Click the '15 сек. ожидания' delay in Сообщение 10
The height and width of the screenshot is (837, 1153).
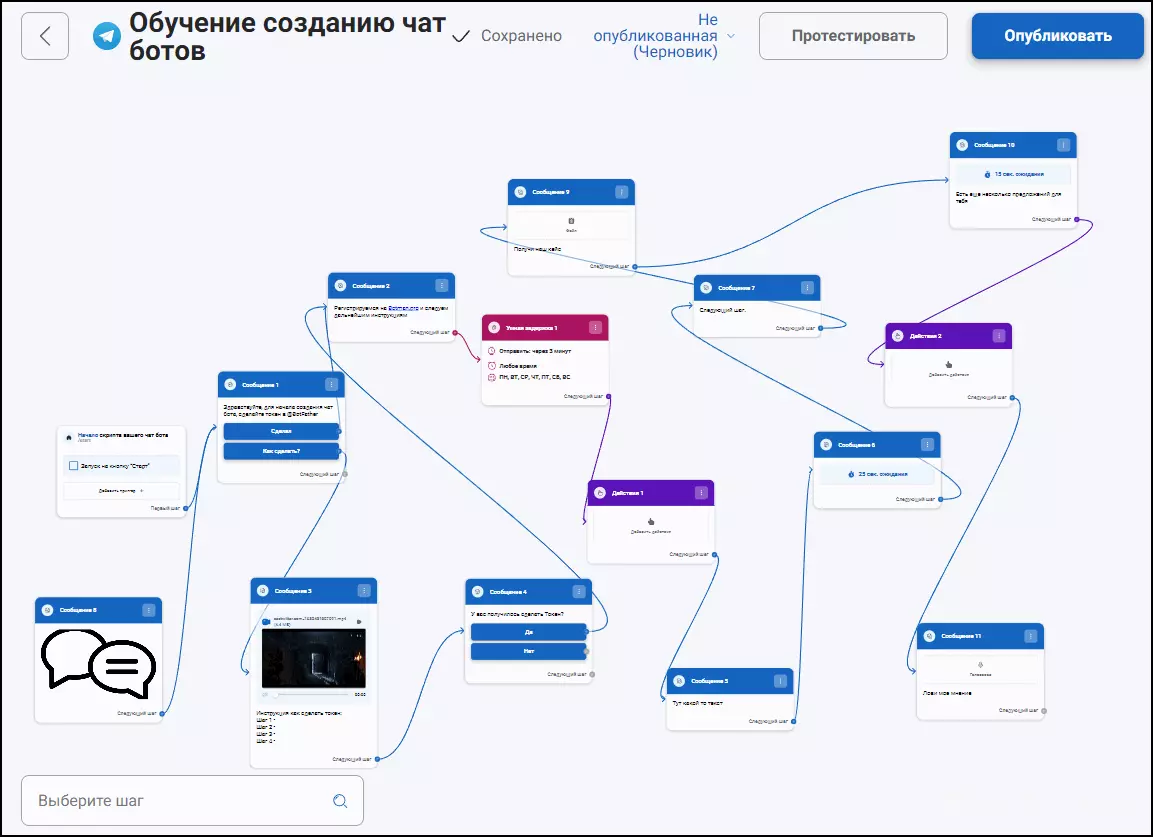[1013, 174]
